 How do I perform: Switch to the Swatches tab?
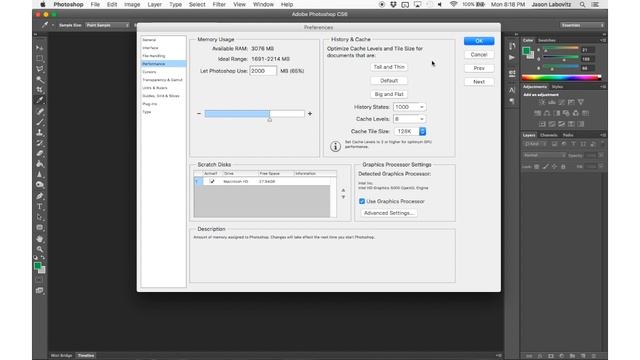point(547,40)
